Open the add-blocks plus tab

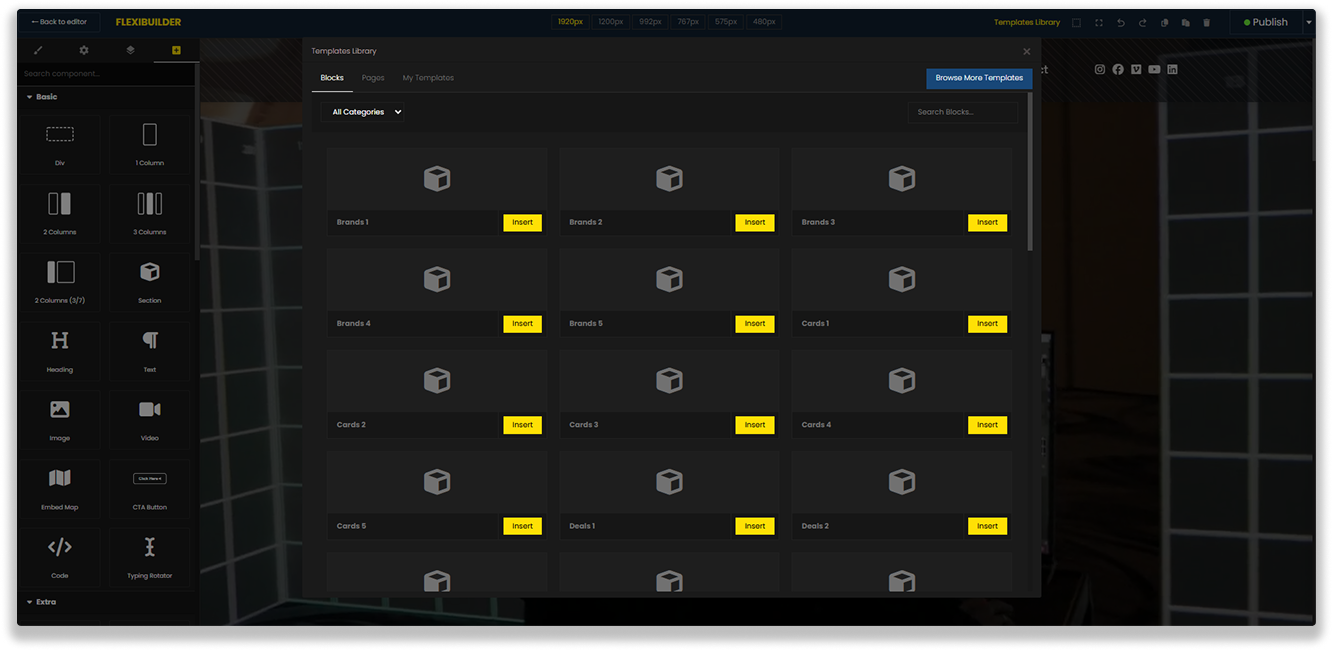coord(176,50)
